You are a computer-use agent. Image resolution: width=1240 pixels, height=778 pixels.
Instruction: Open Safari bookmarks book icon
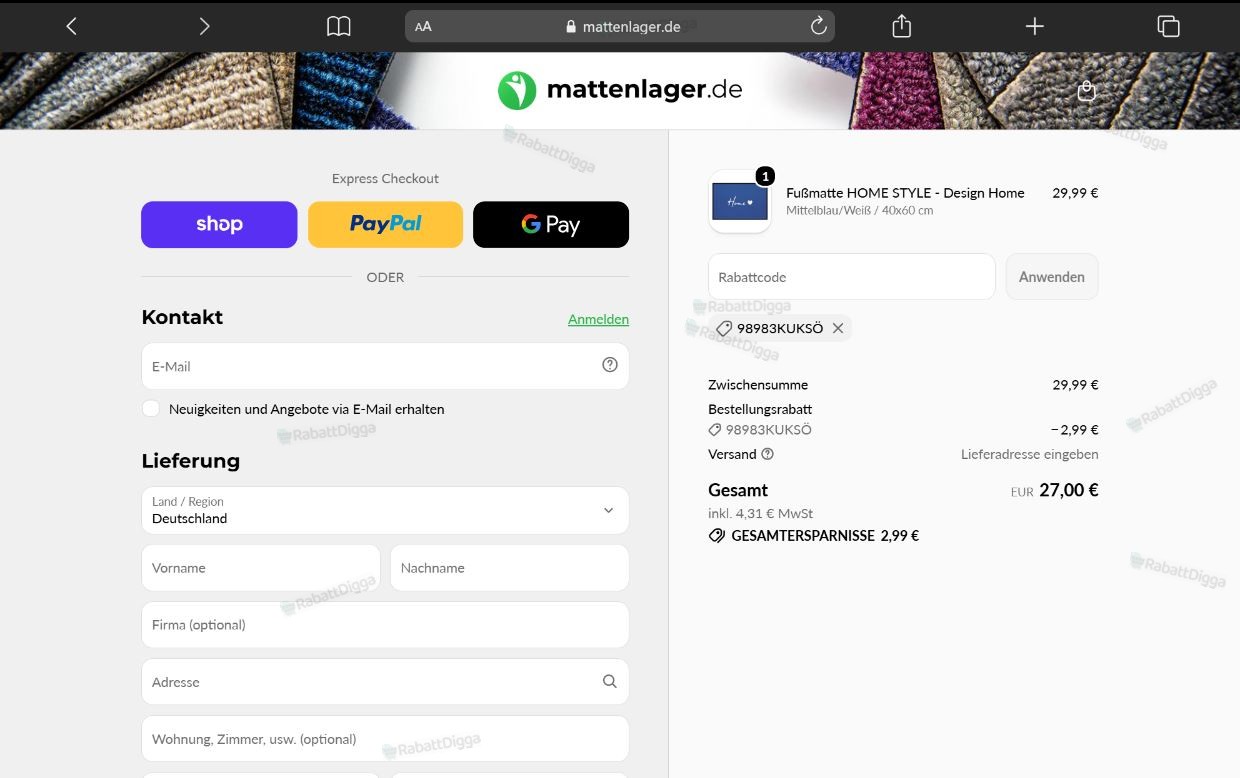(x=339, y=27)
